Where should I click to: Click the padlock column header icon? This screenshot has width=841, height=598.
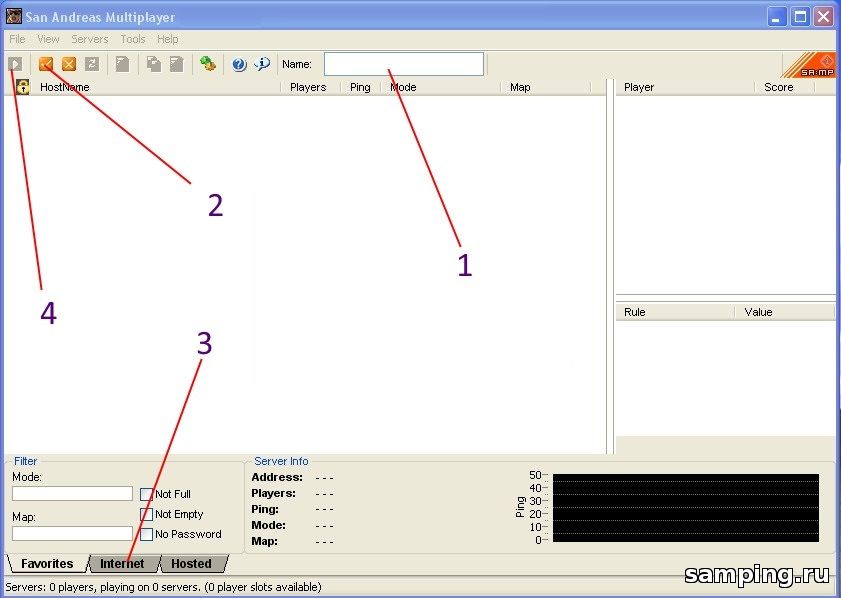click(x=23, y=87)
